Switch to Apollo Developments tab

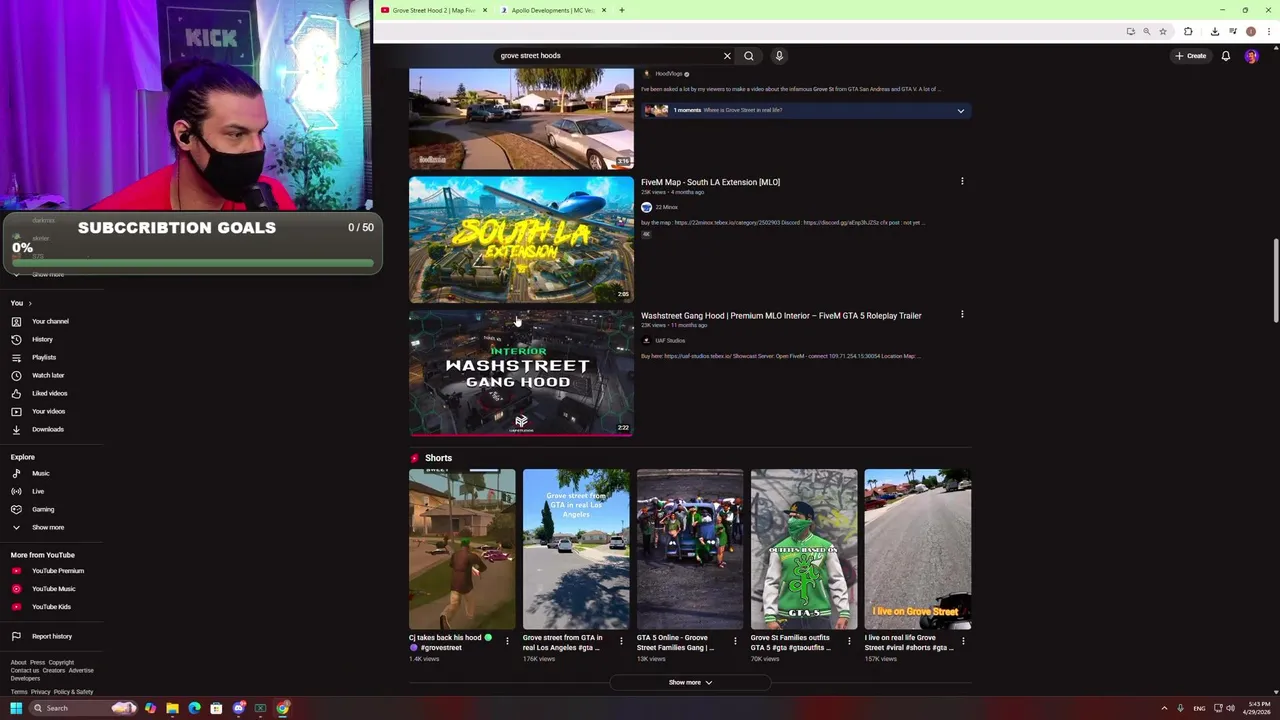pos(552,10)
